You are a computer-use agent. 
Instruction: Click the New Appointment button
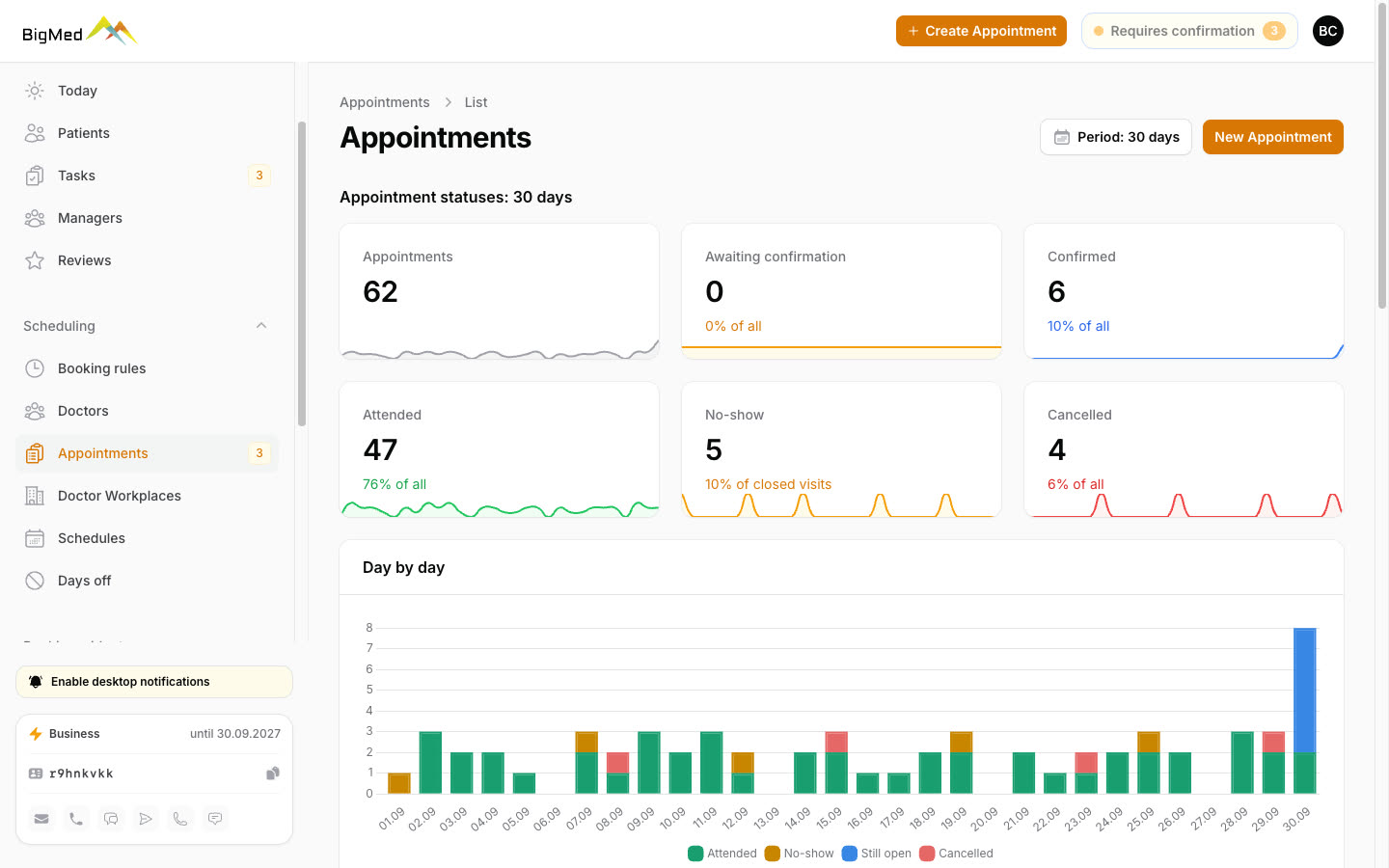[x=1273, y=137]
